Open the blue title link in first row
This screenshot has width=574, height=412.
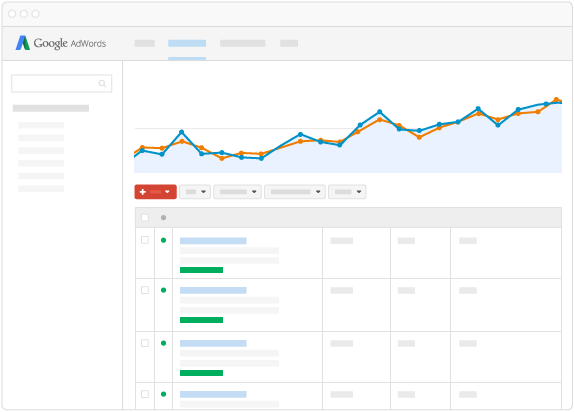click(x=213, y=241)
